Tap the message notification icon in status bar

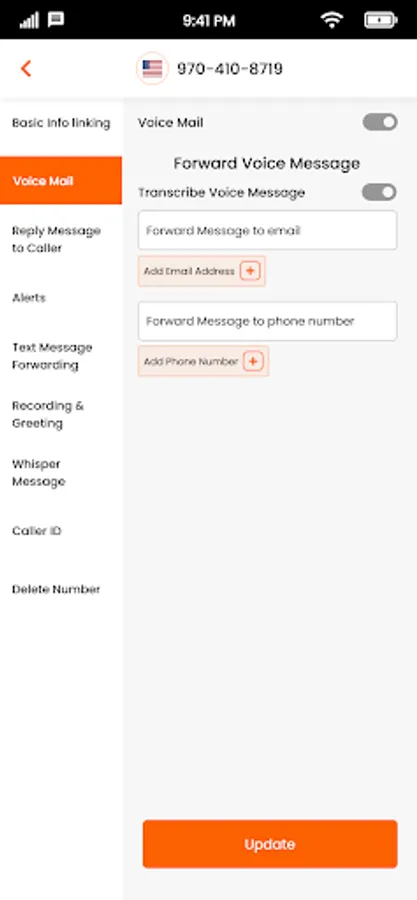(x=56, y=20)
